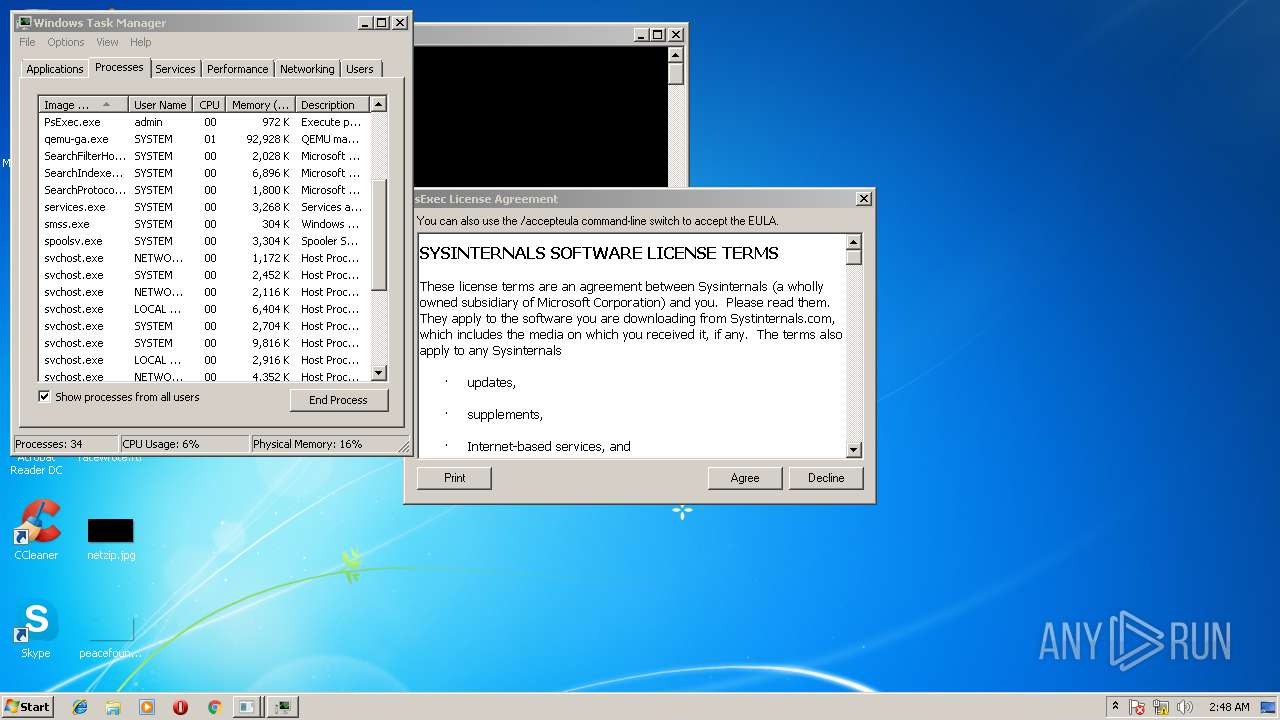Screen dimensions: 1280x720
Task: Launch Internet Explorer from the taskbar
Action: tap(80, 707)
